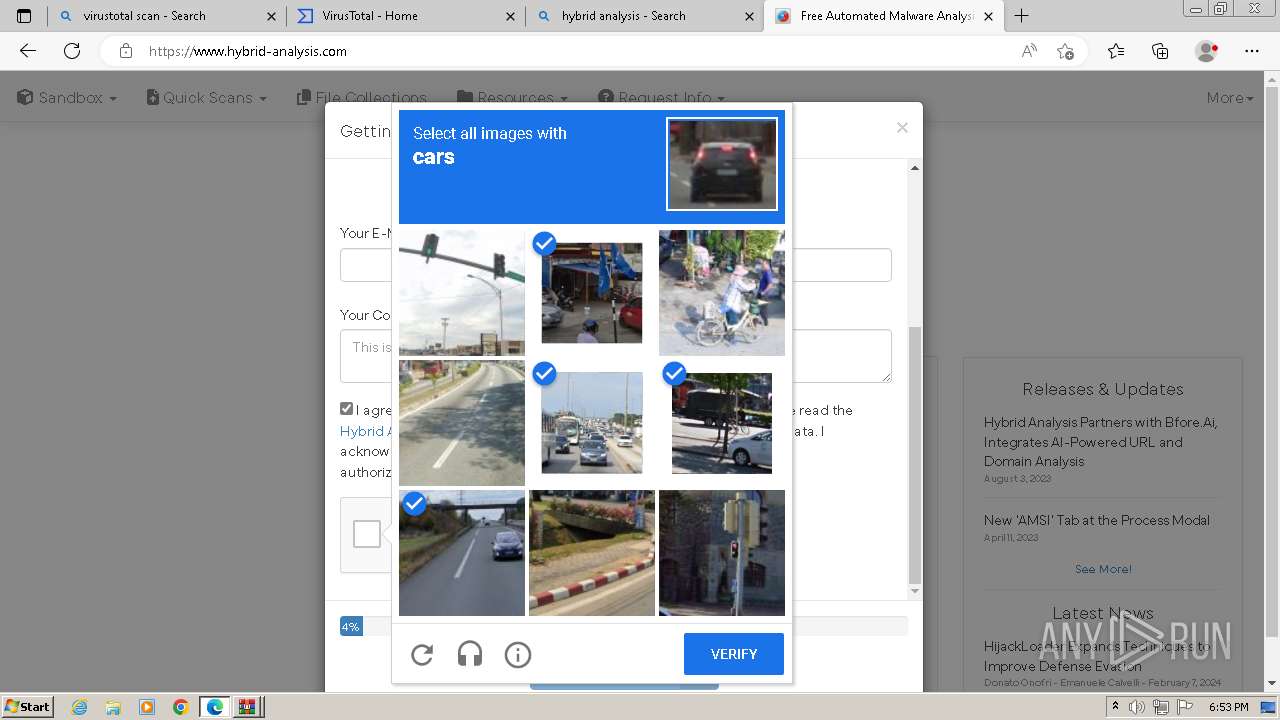1280x720 pixels.
Task: Click the VERIFY button
Action: pyautogui.click(x=734, y=654)
